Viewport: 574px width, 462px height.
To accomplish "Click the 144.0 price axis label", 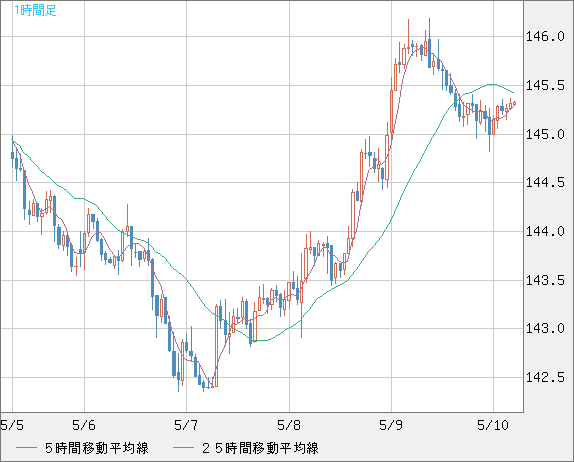I will (545, 231).
